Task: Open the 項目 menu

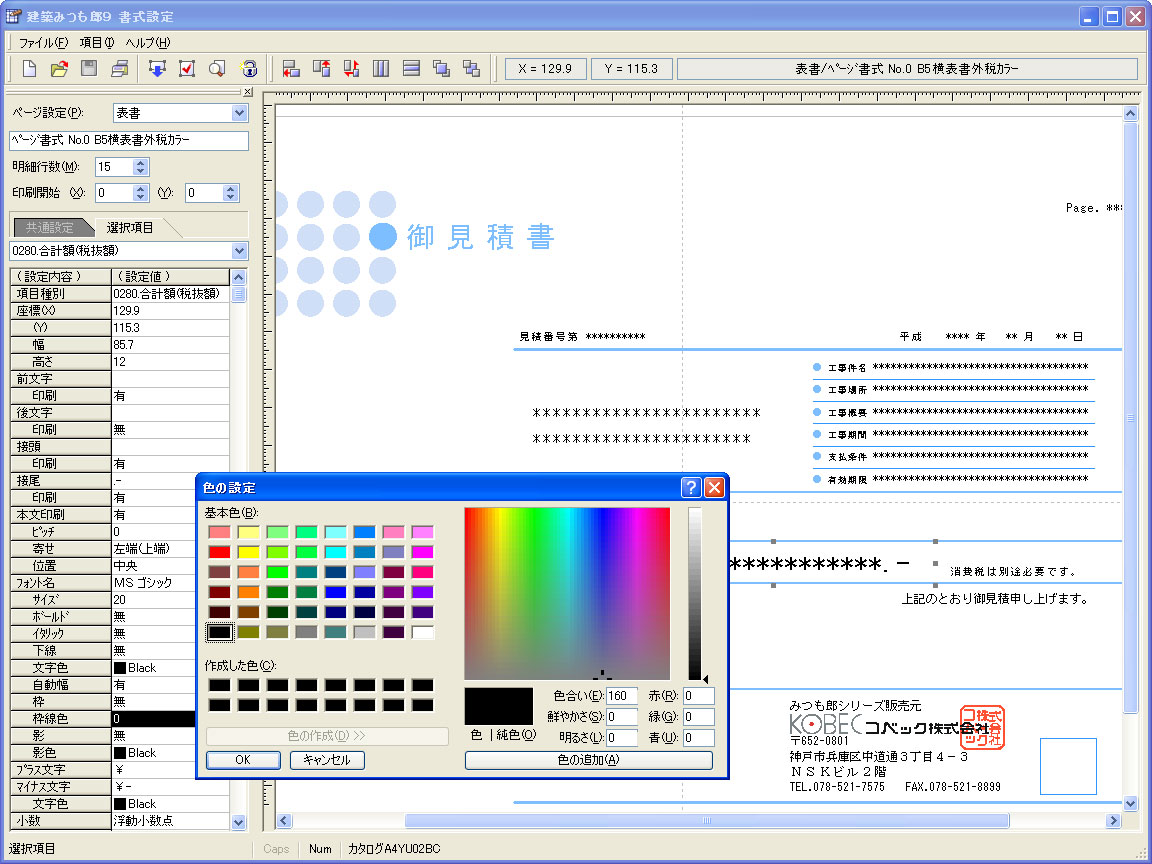Action: point(97,43)
